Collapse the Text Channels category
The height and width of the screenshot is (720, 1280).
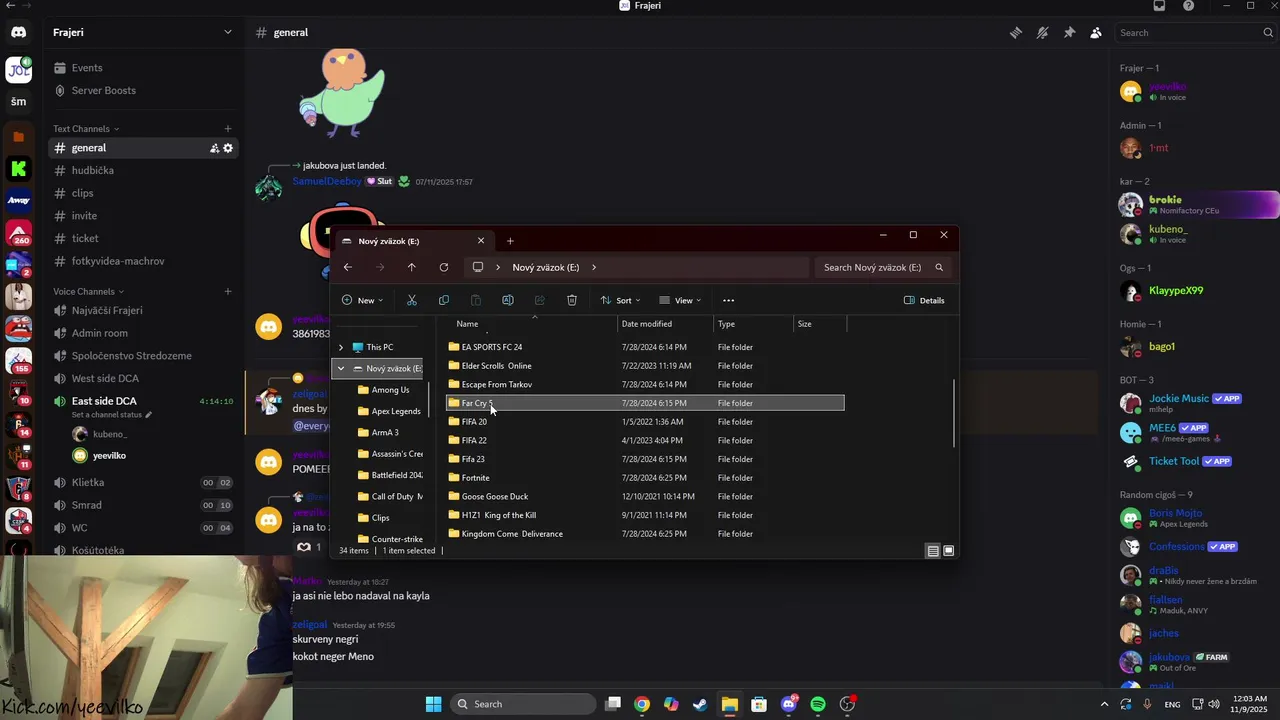coord(86,128)
